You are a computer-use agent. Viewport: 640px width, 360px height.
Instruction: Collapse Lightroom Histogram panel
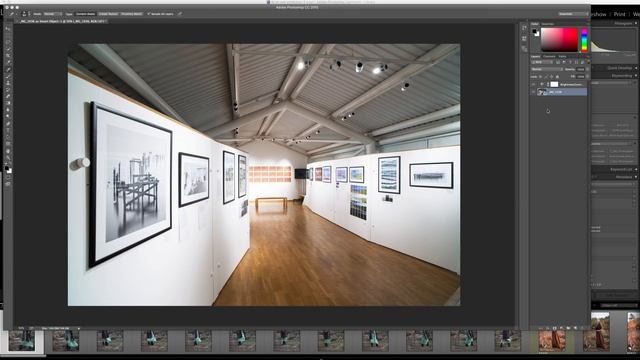[x=636, y=24]
